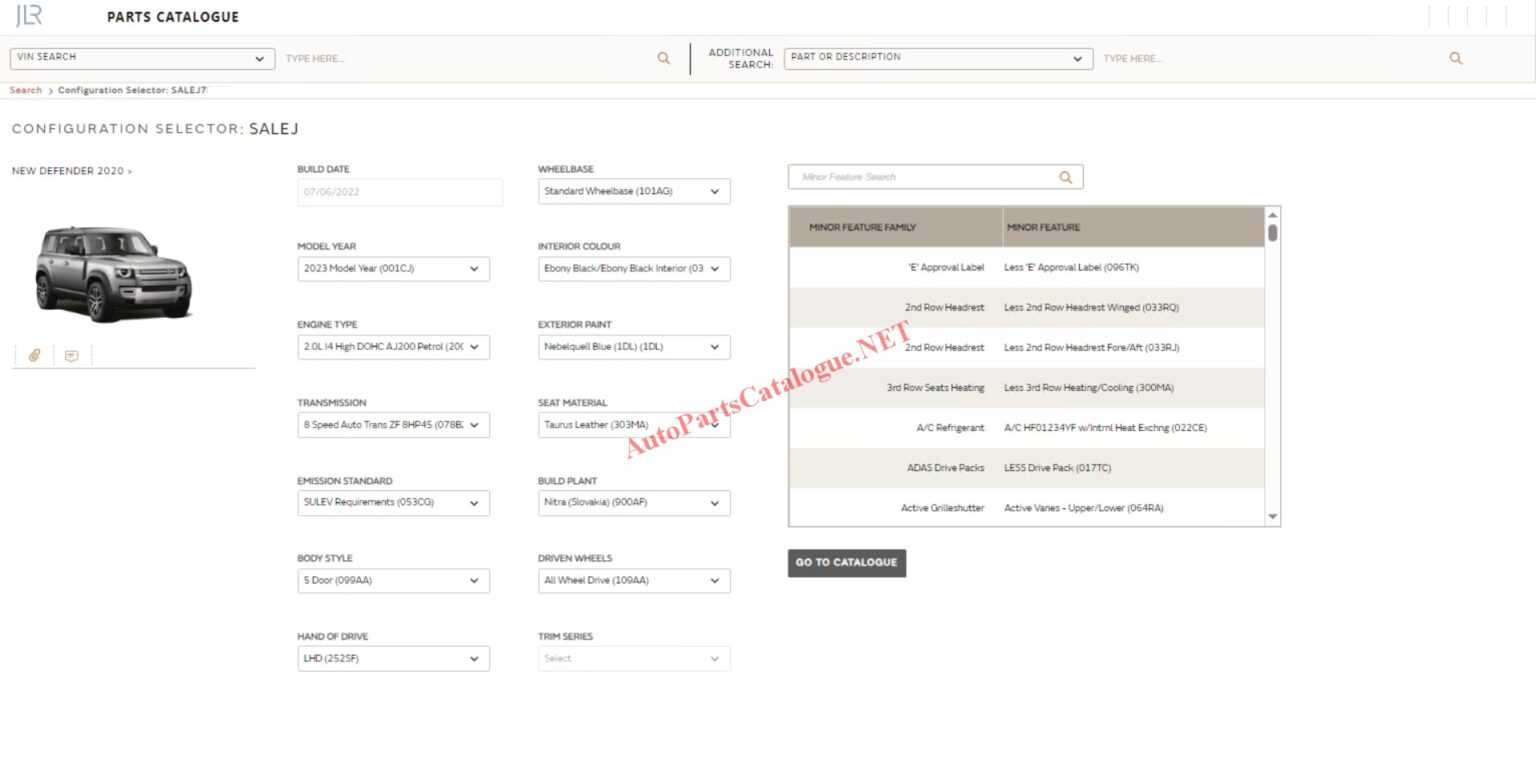The width and height of the screenshot is (1536, 780).
Task: Click the JLR logo icon
Action: pyautogui.click(x=28, y=15)
